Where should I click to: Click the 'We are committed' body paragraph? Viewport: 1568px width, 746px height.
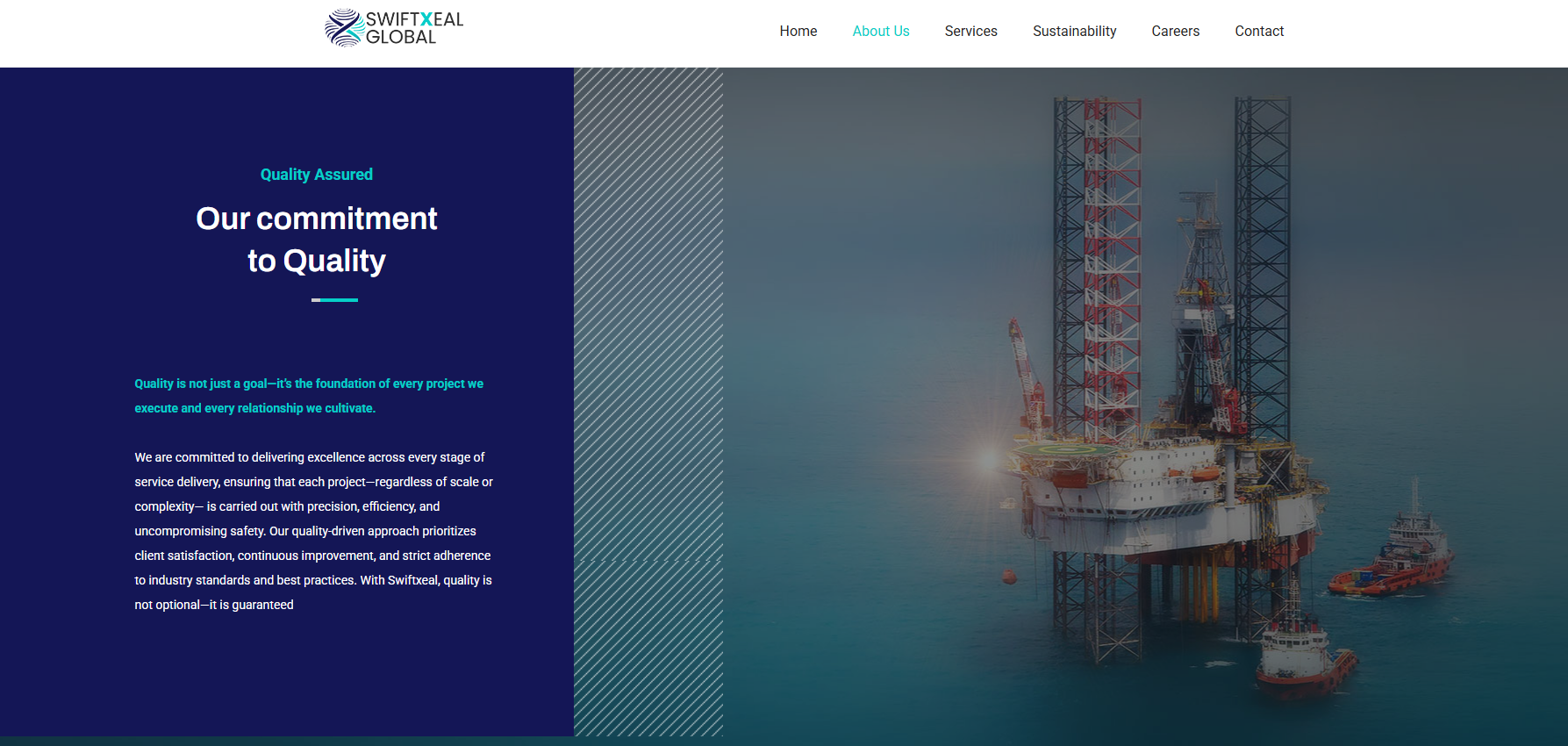[x=313, y=531]
